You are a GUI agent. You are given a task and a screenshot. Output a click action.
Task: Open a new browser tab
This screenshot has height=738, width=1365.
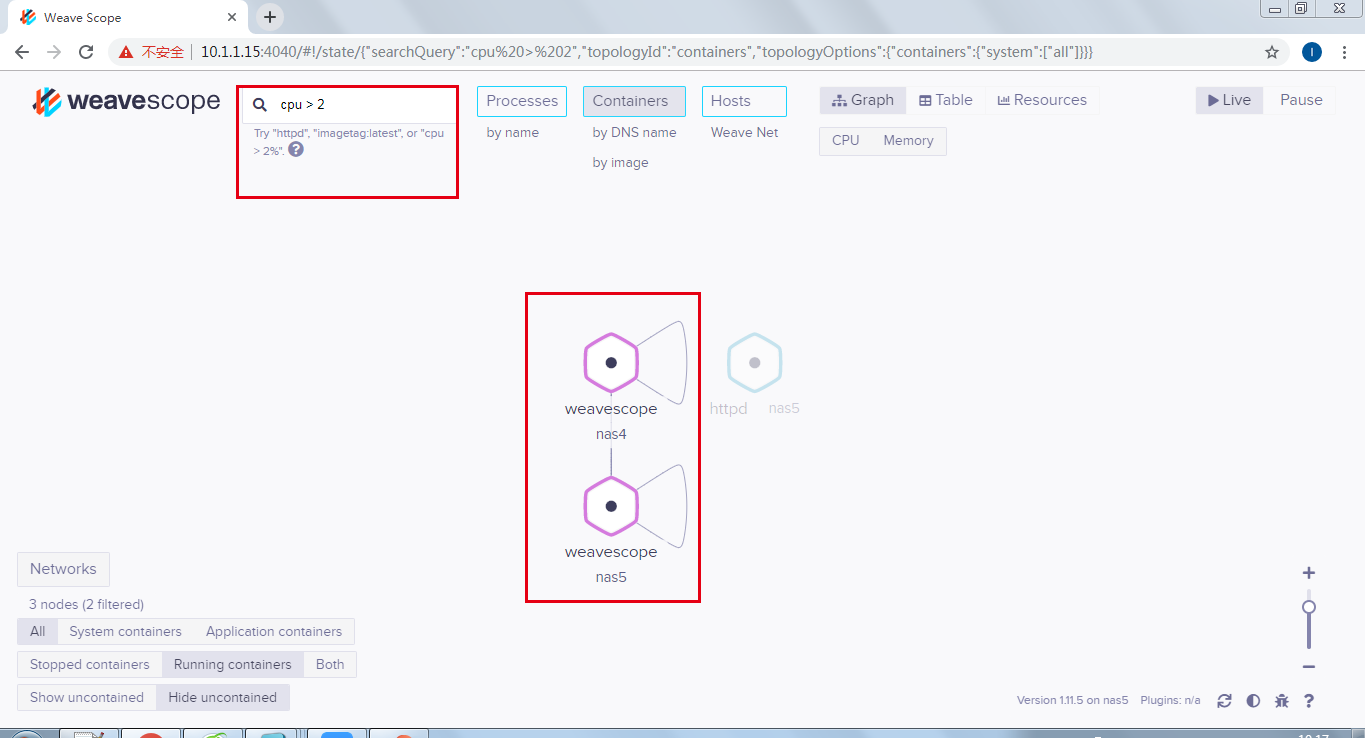tap(270, 17)
